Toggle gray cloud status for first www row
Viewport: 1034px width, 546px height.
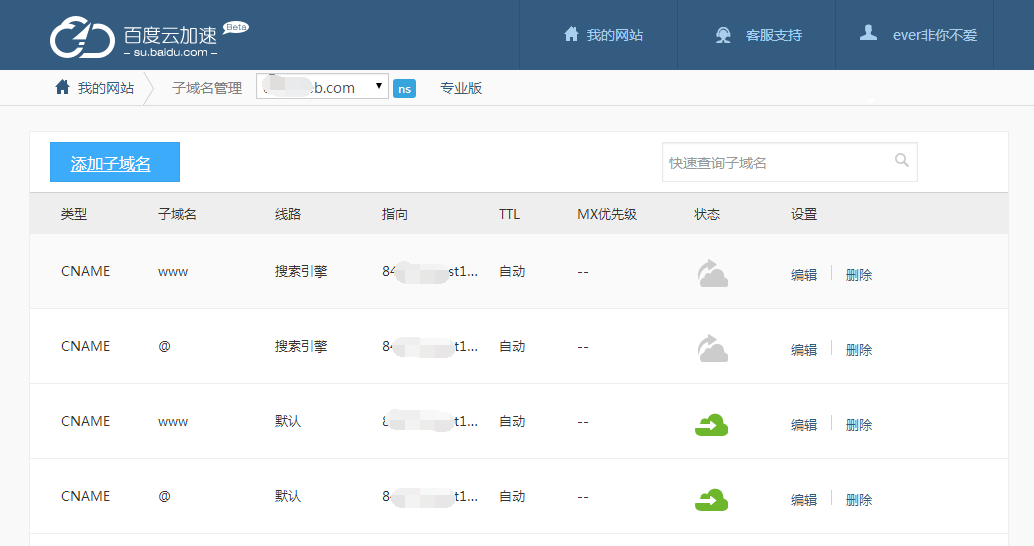(711, 273)
